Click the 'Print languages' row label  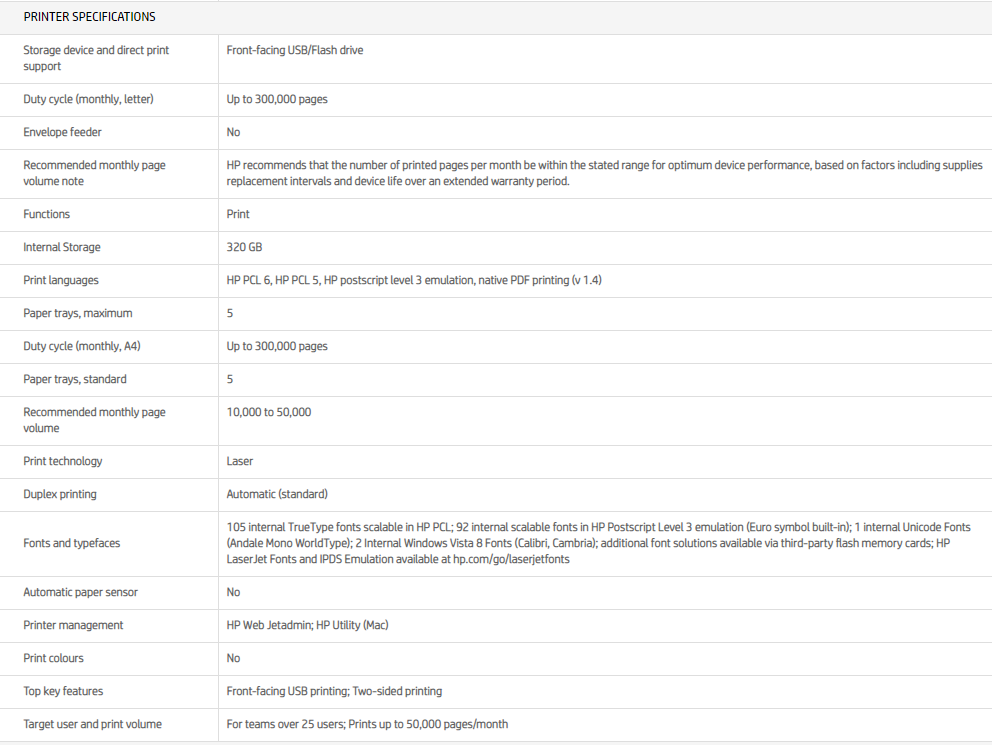point(61,280)
